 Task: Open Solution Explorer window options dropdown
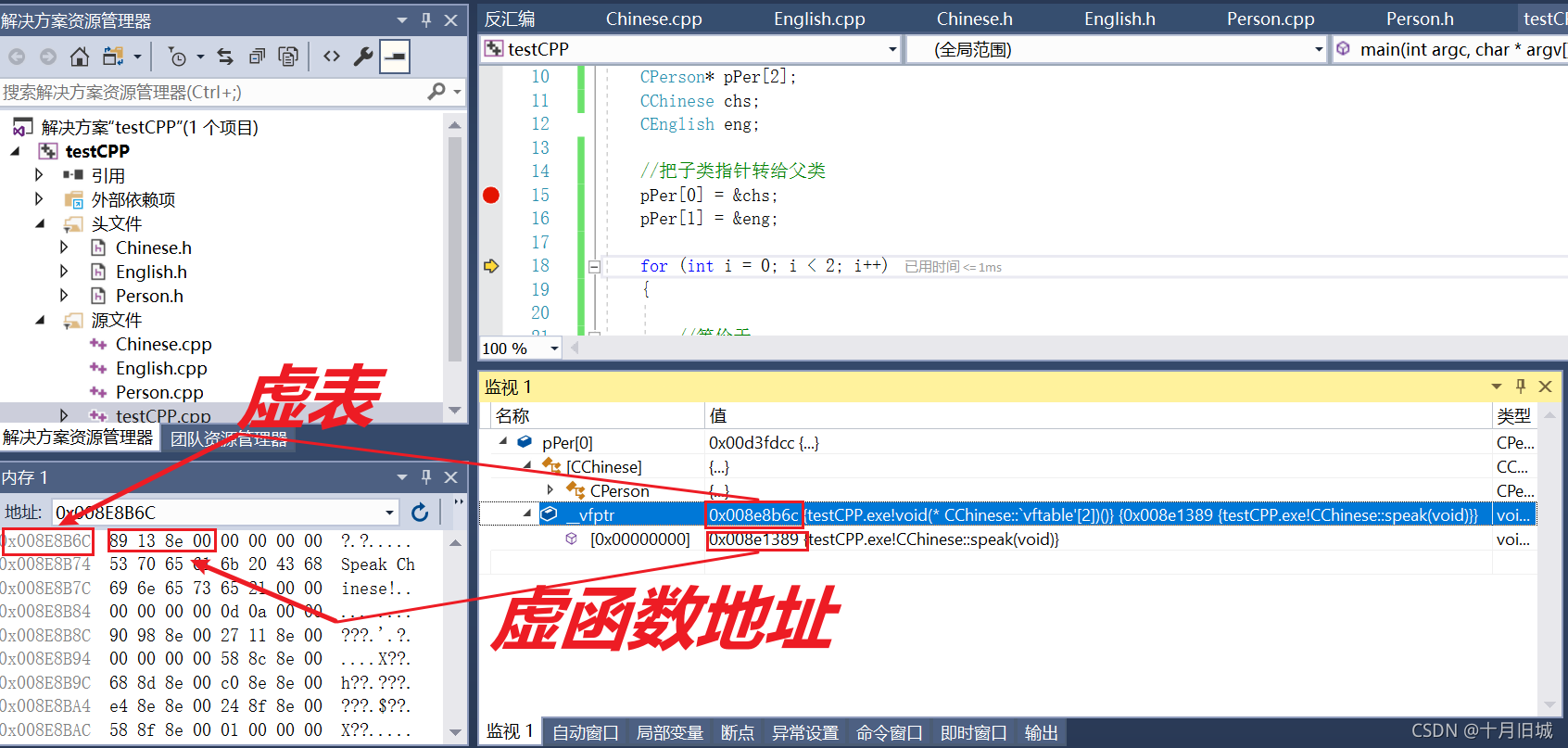[402, 19]
